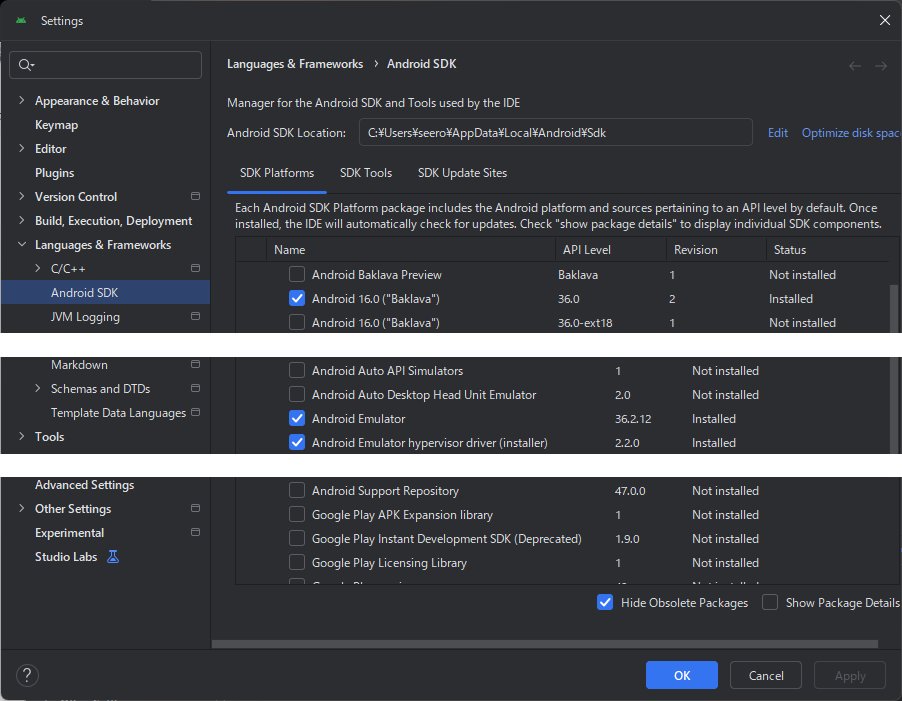902x701 pixels.
Task: Switch to the SDK Tools tab
Action: [x=366, y=173]
